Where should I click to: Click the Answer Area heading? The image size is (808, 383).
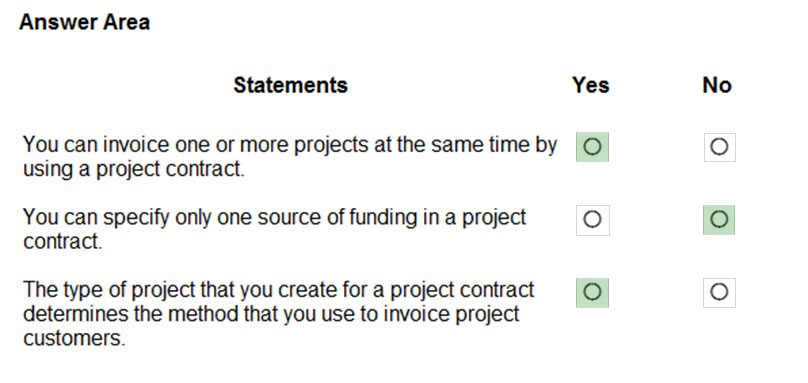click(x=85, y=22)
